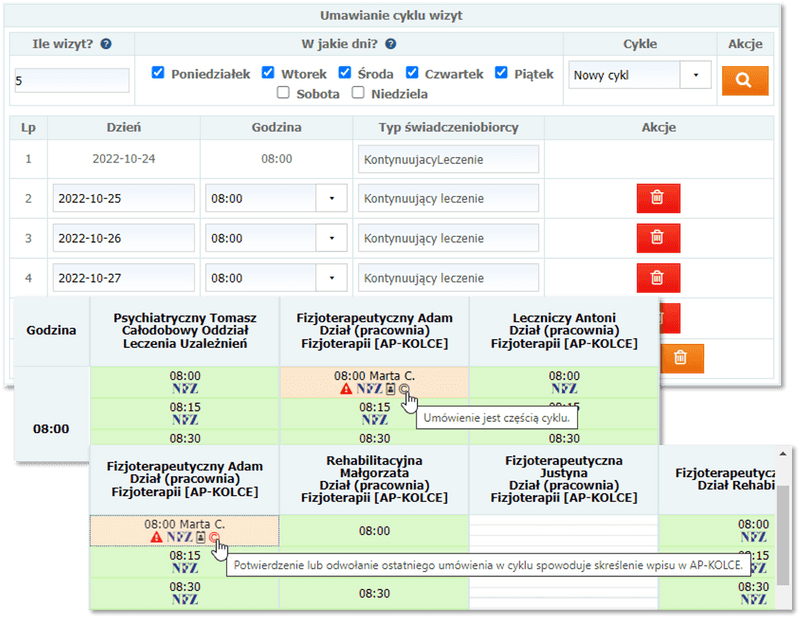Click Godzina header in middle schedule panel
The width and height of the screenshot is (800, 618).
pos(51,330)
